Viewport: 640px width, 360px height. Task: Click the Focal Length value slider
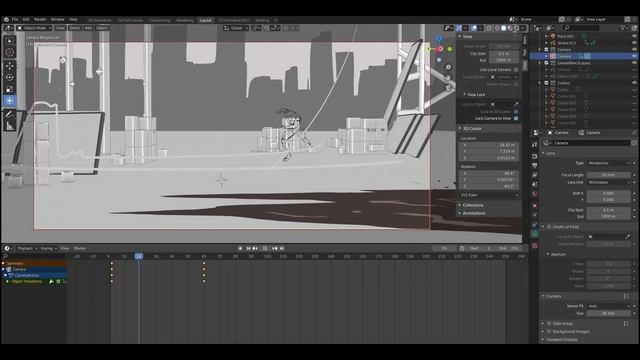coord(609,175)
